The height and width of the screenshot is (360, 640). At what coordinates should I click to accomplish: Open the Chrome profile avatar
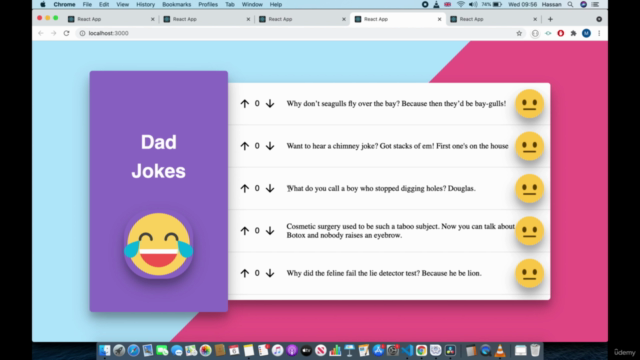point(586,33)
